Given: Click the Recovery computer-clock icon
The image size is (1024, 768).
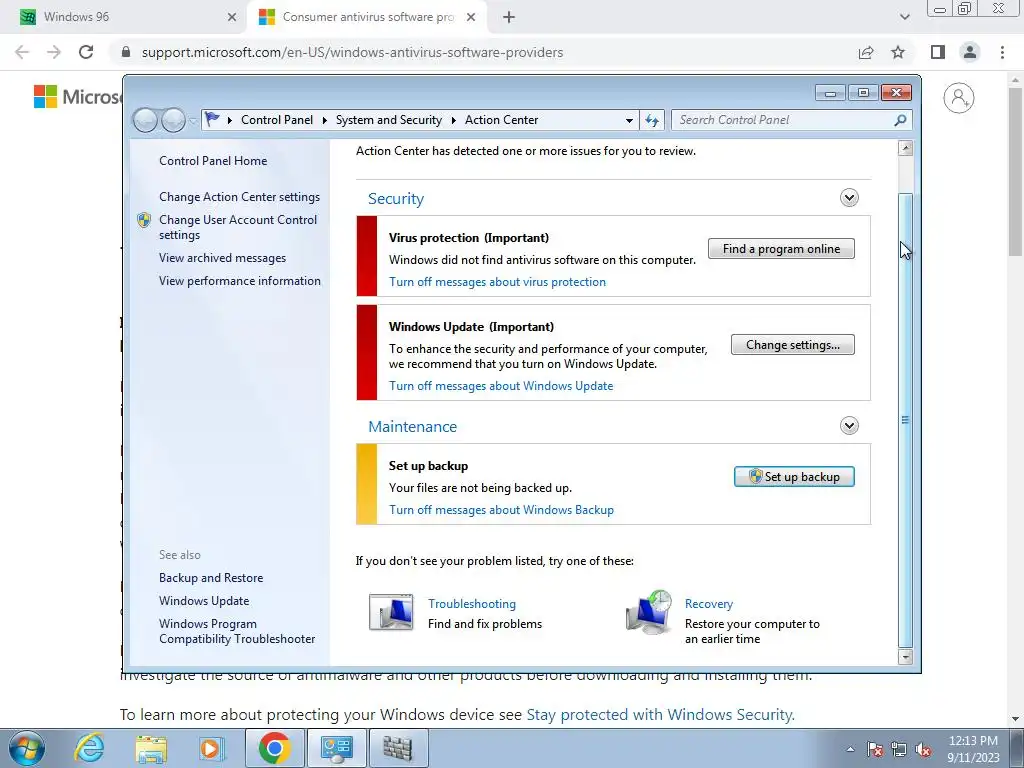Looking at the screenshot, I should pos(648,613).
